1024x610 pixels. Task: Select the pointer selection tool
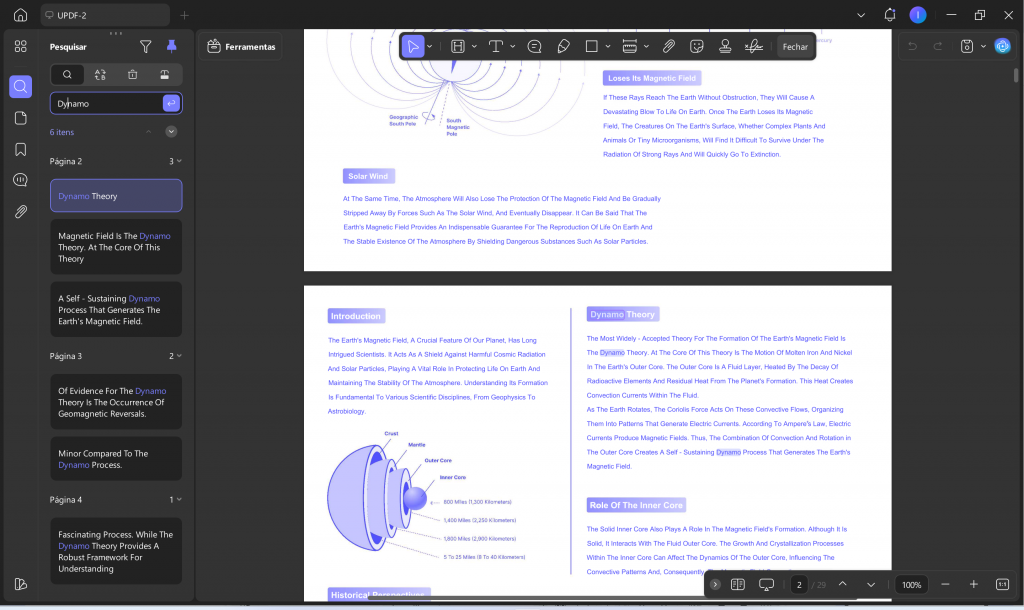point(413,46)
